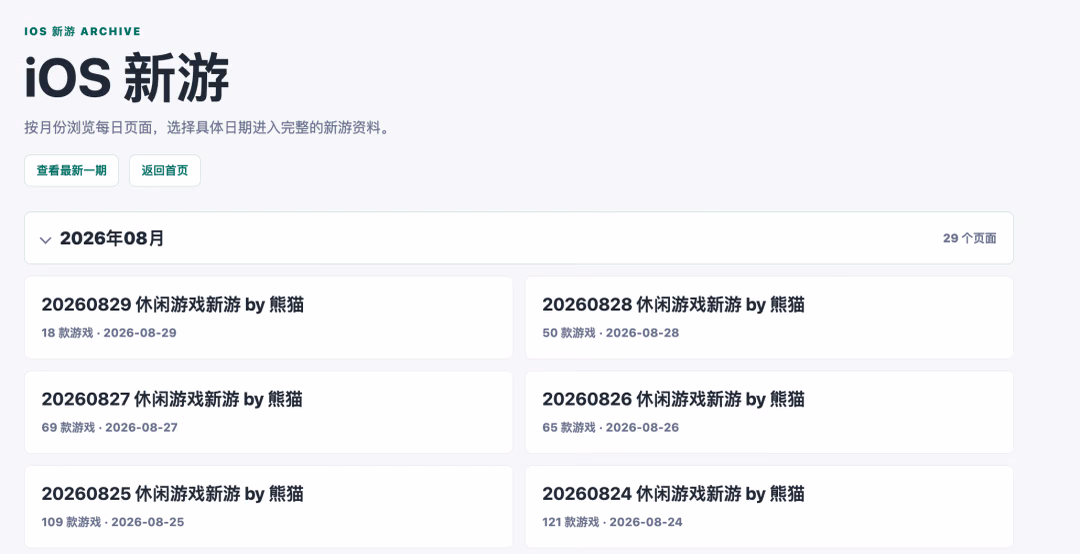
Task: Click the 2026年08月 month heading
Action: click(112, 238)
